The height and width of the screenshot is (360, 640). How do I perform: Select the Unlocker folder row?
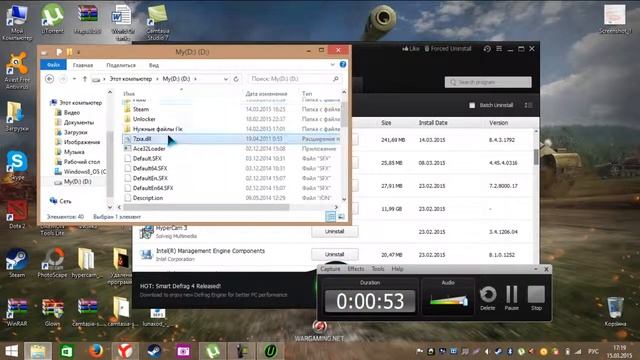231,119
